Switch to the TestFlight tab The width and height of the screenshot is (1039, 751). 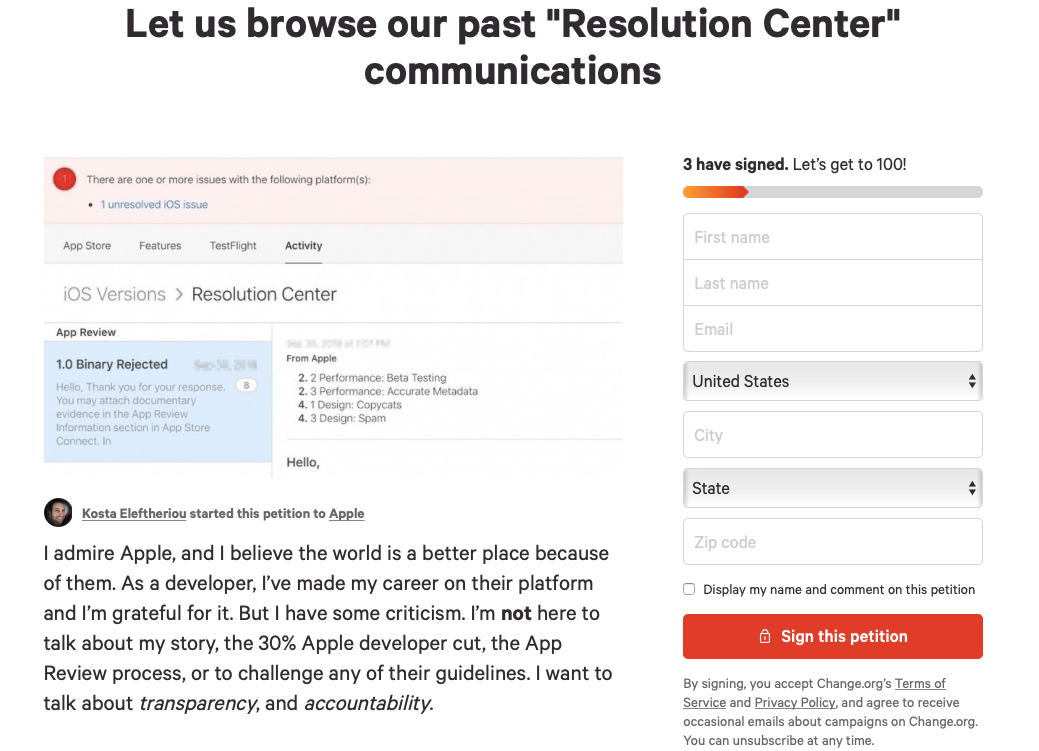tap(233, 246)
